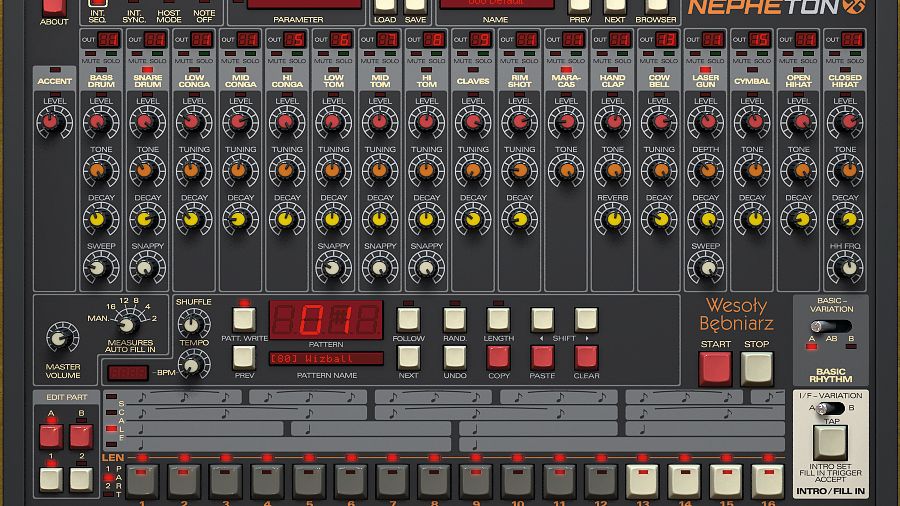Select the LASER GUN instrument
The height and width of the screenshot is (506, 900).
coord(705,81)
